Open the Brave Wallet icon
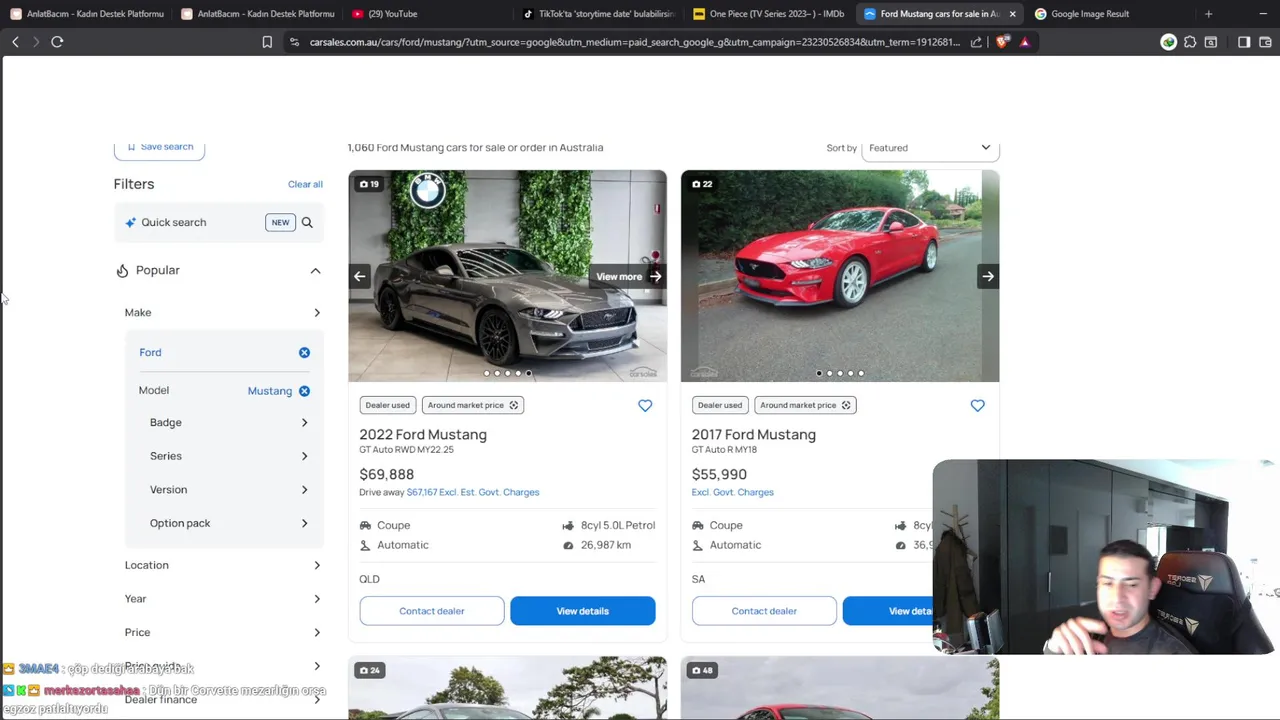The image size is (1280, 720). [x=1265, y=42]
